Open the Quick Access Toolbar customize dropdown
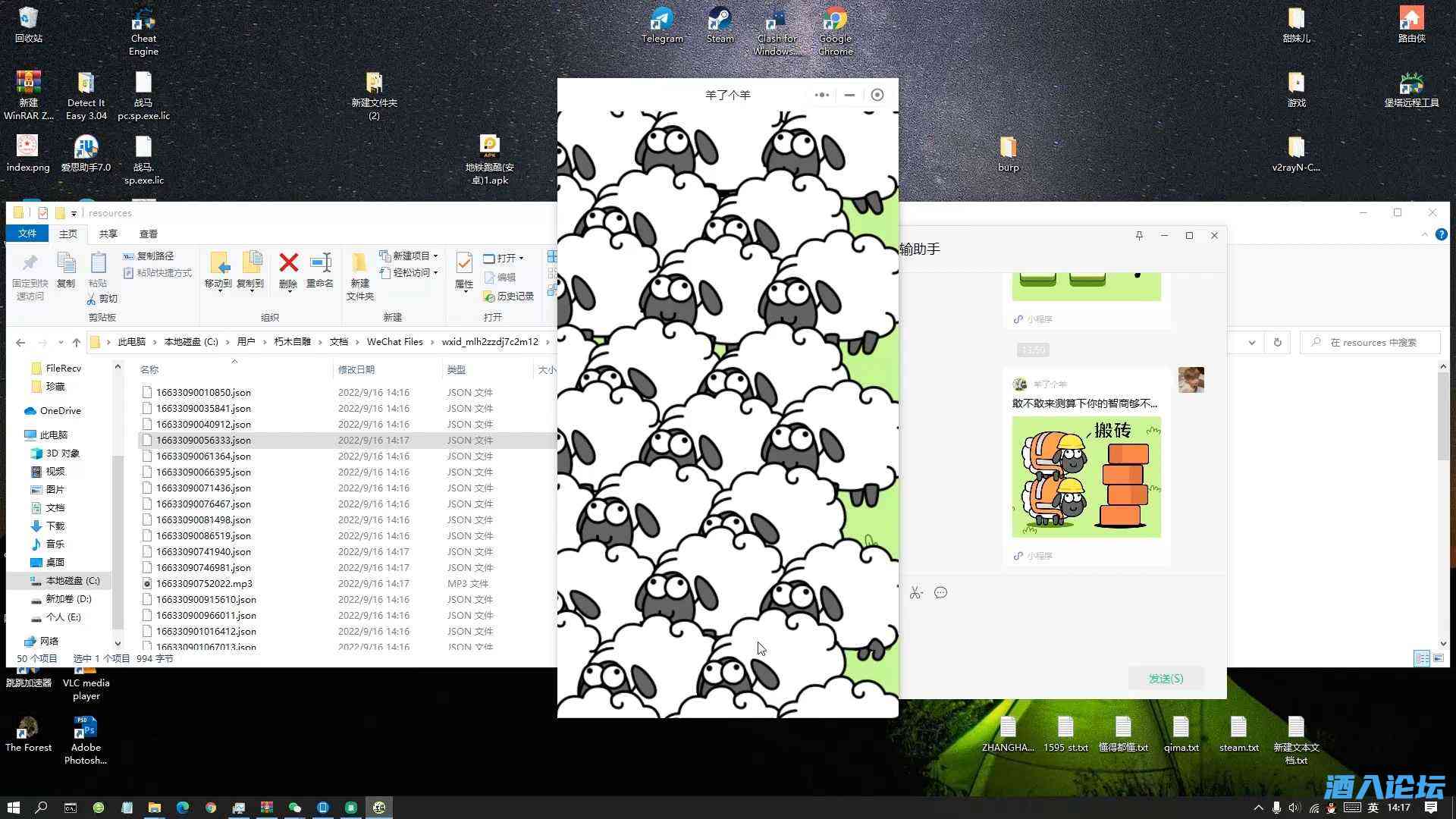The image size is (1456, 819). point(74,214)
